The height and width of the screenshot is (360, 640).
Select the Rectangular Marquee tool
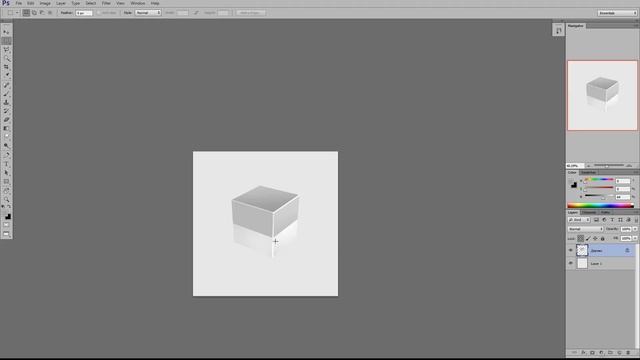click(x=6, y=41)
